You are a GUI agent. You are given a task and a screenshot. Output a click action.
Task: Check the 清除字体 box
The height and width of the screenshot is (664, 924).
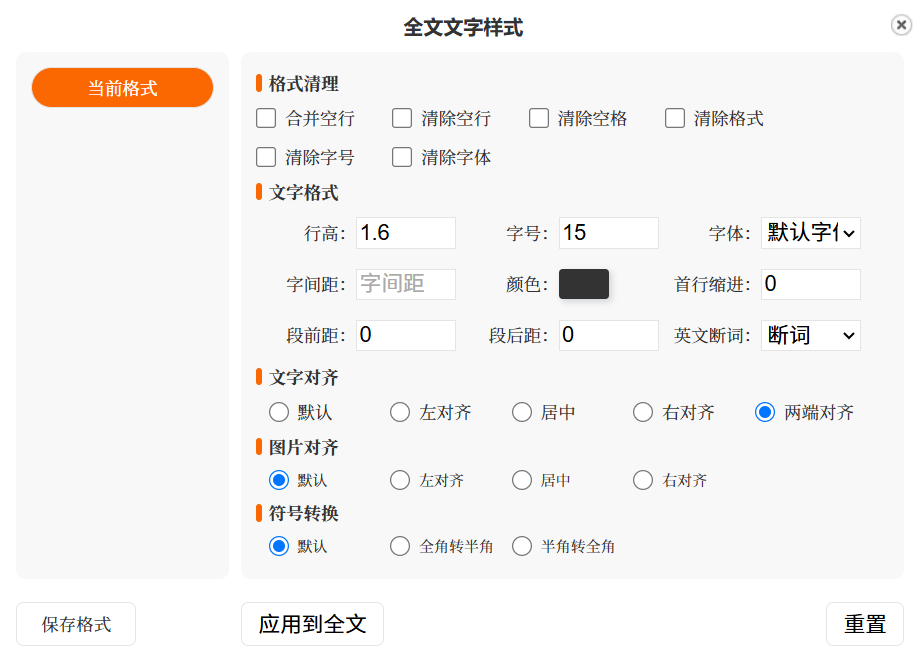(x=402, y=157)
